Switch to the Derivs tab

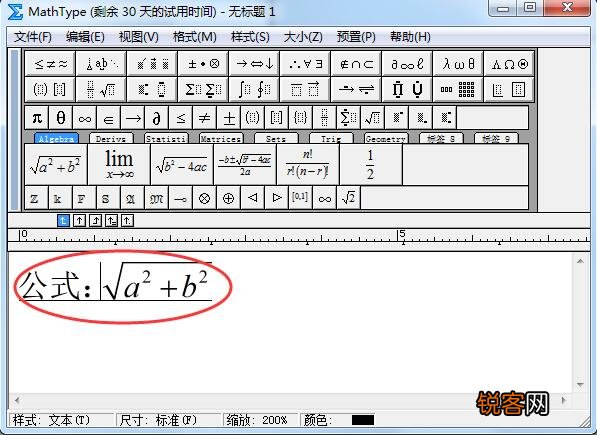[111, 139]
